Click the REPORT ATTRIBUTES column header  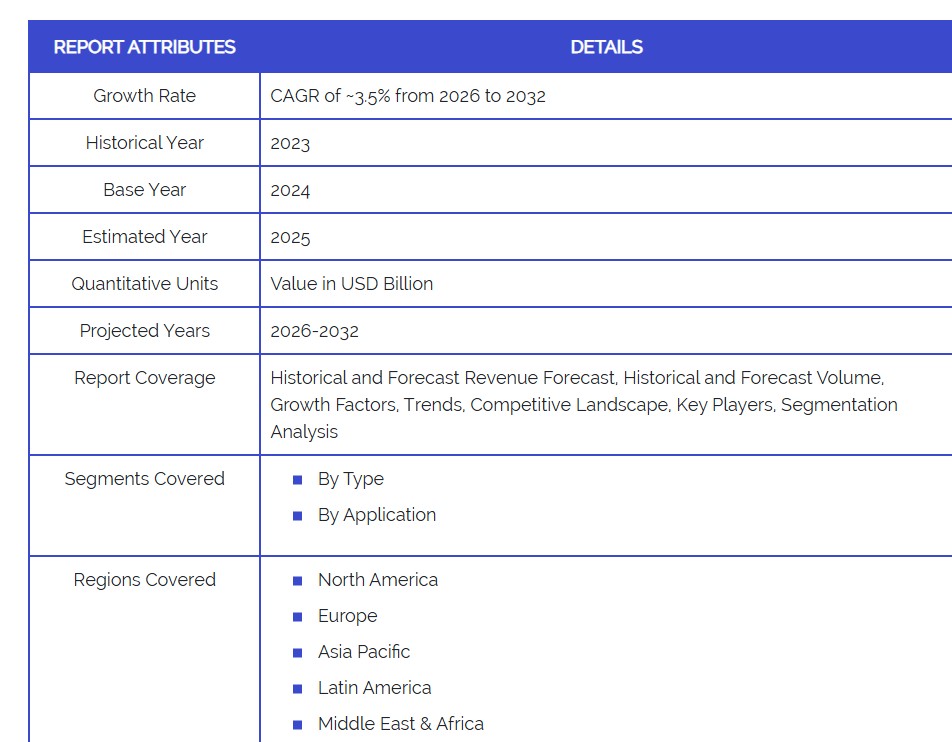[144, 47]
